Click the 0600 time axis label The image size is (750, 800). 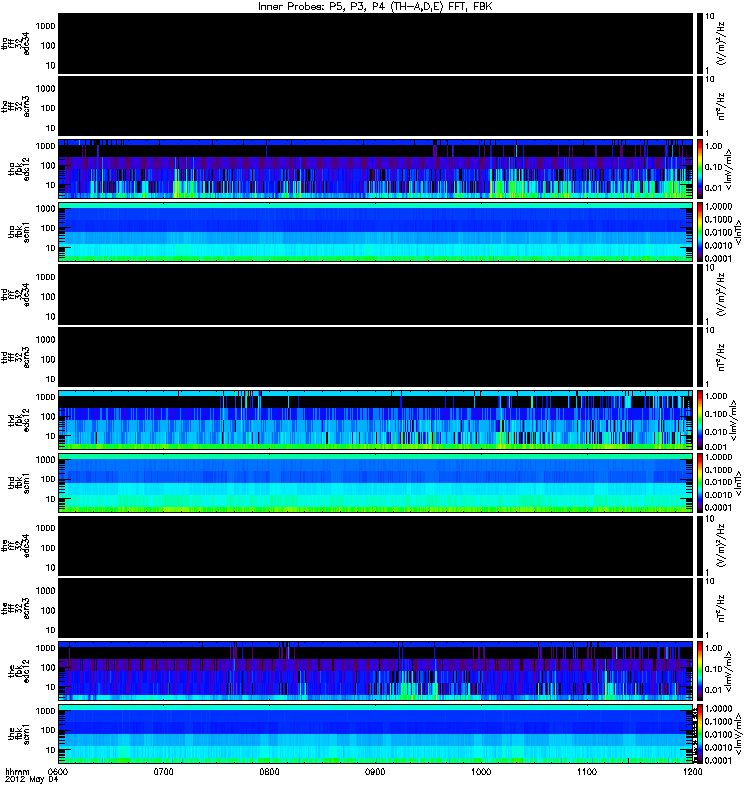pyautogui.click(x=58, y=771)
